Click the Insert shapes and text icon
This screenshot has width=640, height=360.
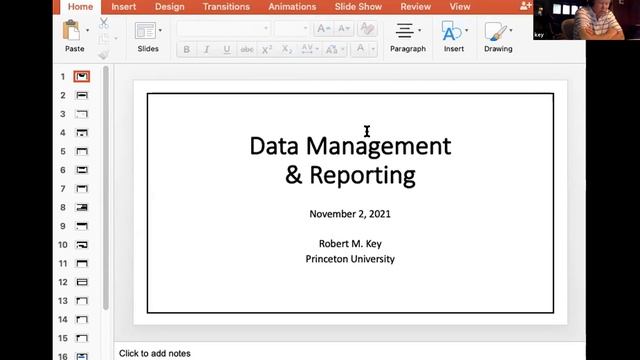pyautogui.click(x=451, y=31)
